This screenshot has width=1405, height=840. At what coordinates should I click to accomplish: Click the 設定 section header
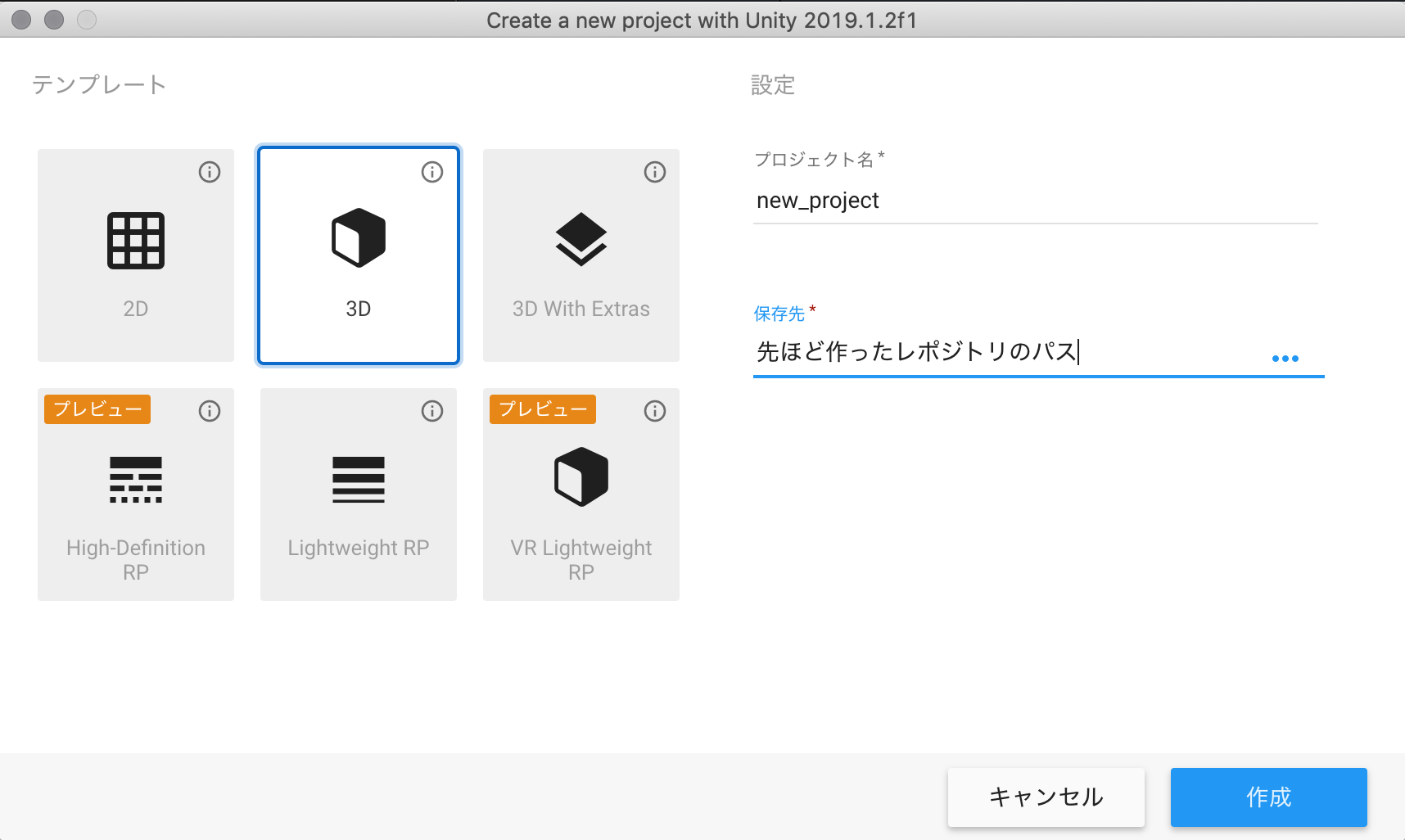click(x=772, y=85)
